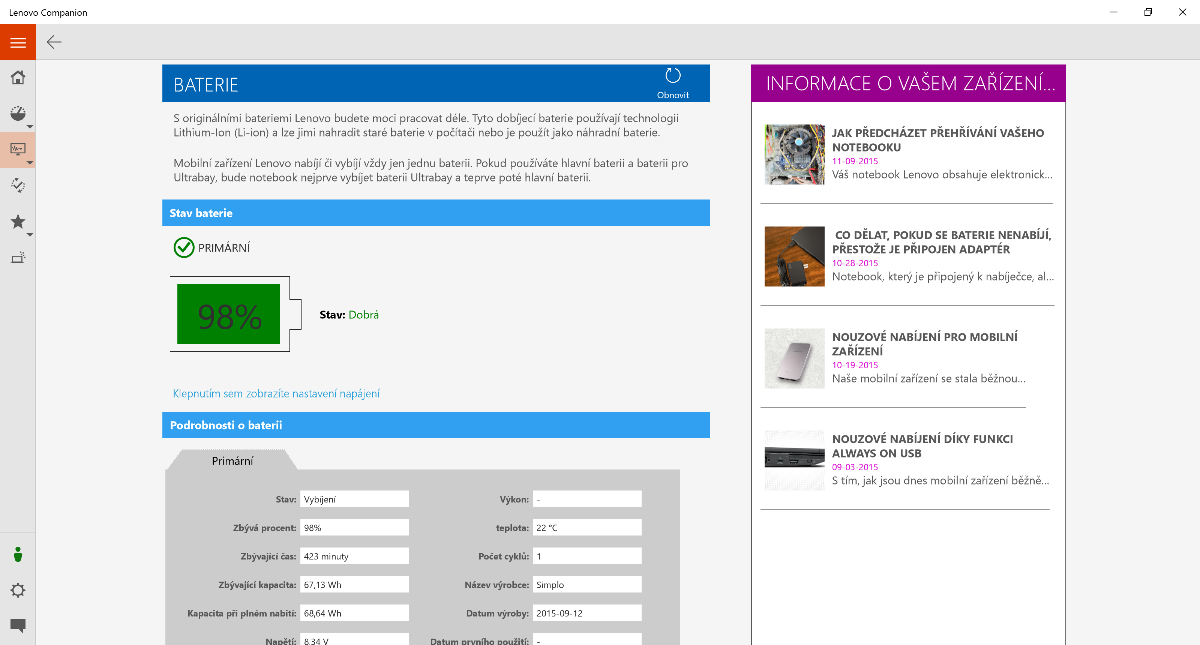The width and height of the screenshot is (1200, 645).
Task: Click the laptop with sparkles sidebar icon
Action: point(17,258)
